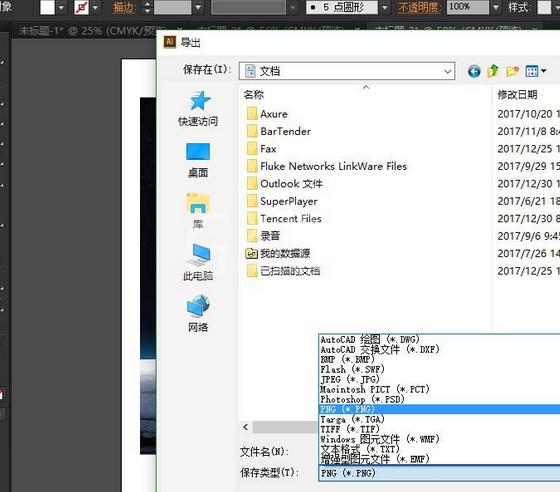The image size is (560, 492).
Task: Choose Photoshop (*.PSD) format
Action: point(439,399)
